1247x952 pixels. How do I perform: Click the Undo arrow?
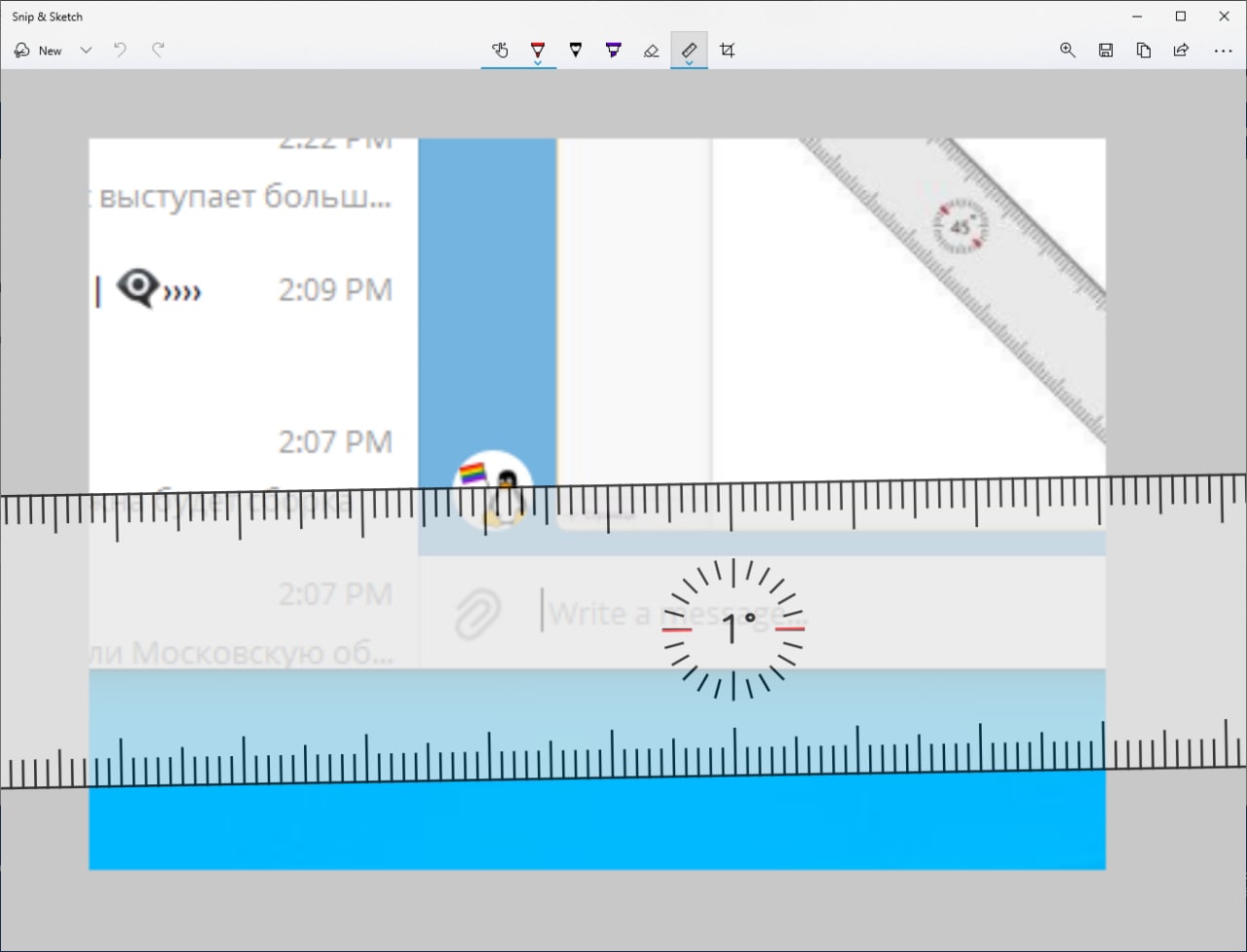coord(120,50)
